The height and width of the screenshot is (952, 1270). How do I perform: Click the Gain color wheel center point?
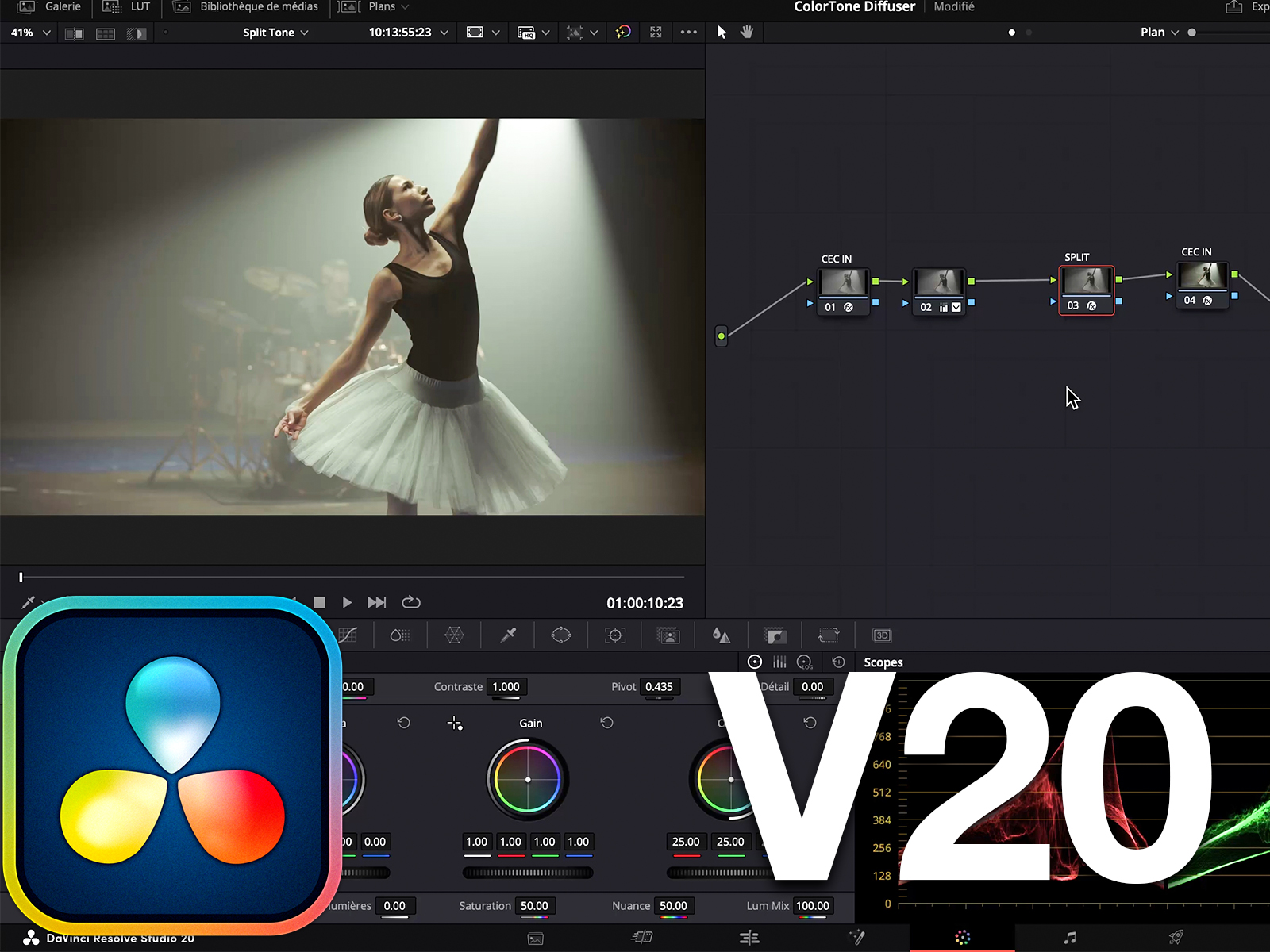[x=528, y=780]
